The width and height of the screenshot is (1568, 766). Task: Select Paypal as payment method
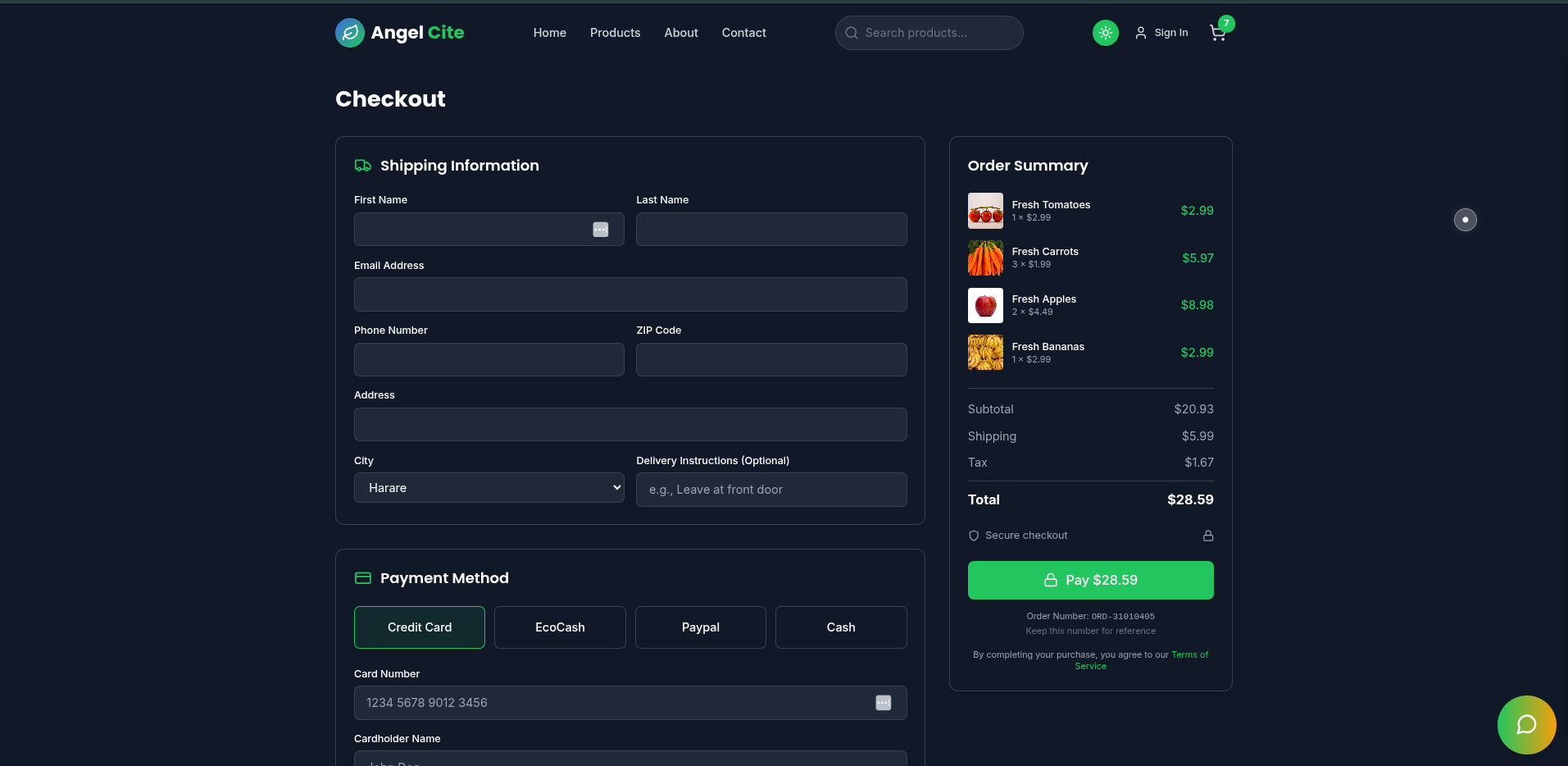click(700, 627)
